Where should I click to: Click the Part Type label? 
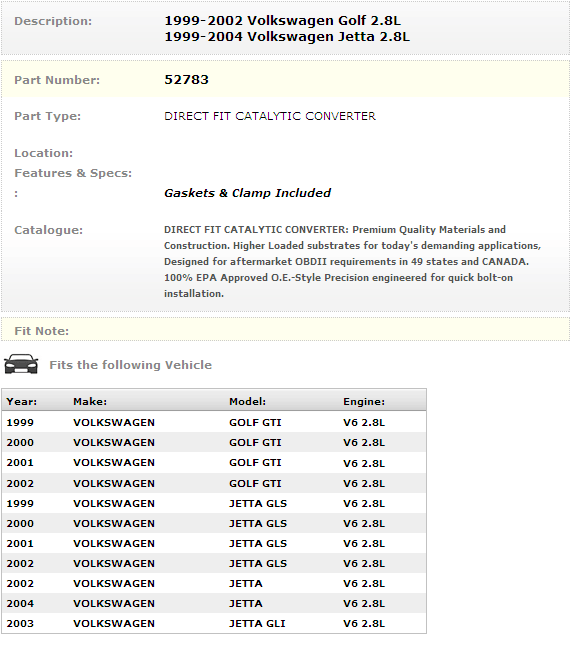(47, 116)
